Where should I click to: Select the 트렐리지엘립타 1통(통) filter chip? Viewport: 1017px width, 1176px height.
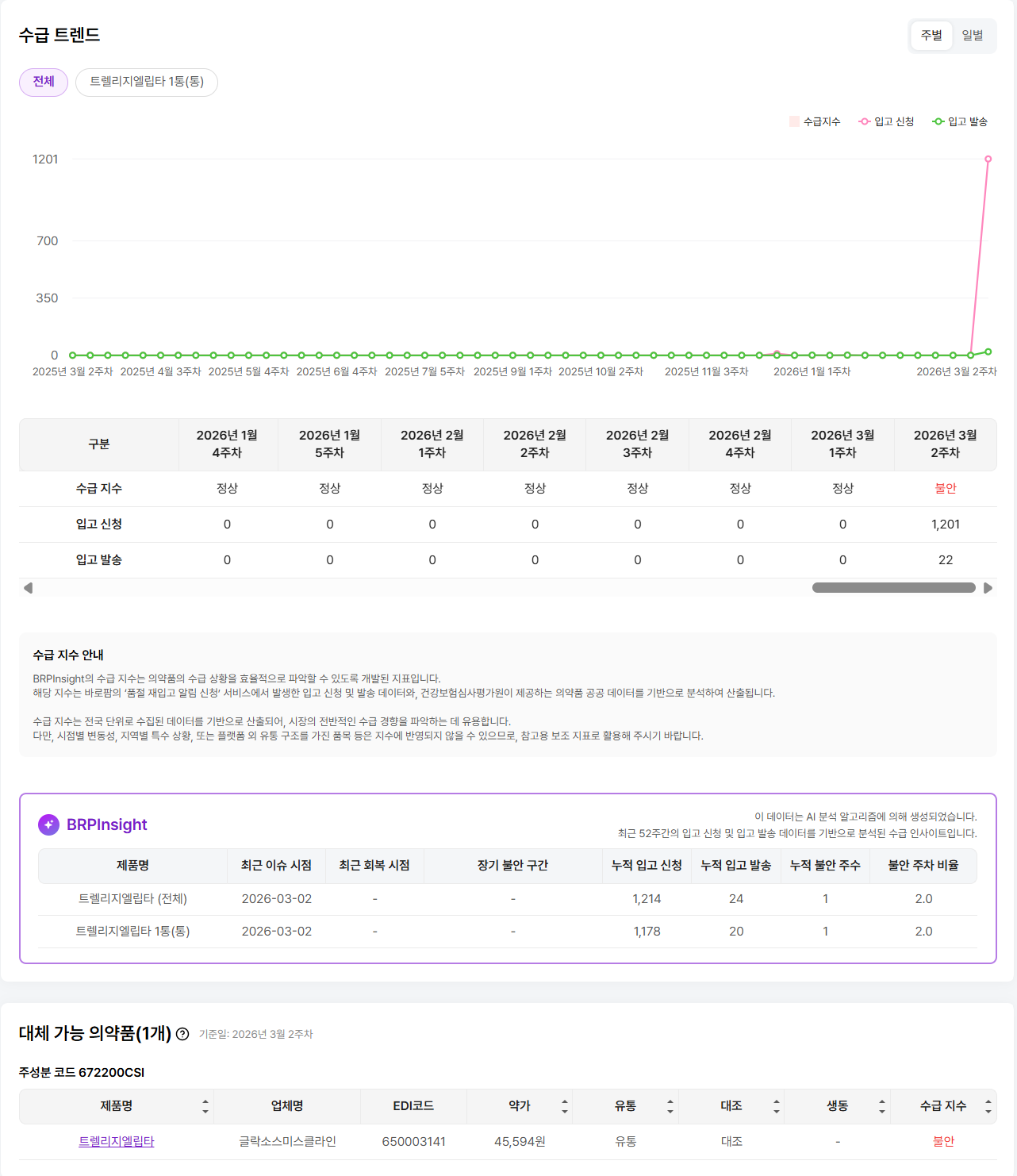147,82
